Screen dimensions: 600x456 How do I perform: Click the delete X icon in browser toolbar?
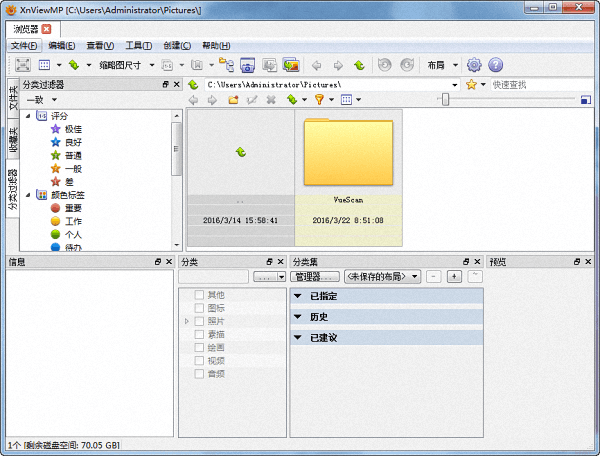[271, 100]
